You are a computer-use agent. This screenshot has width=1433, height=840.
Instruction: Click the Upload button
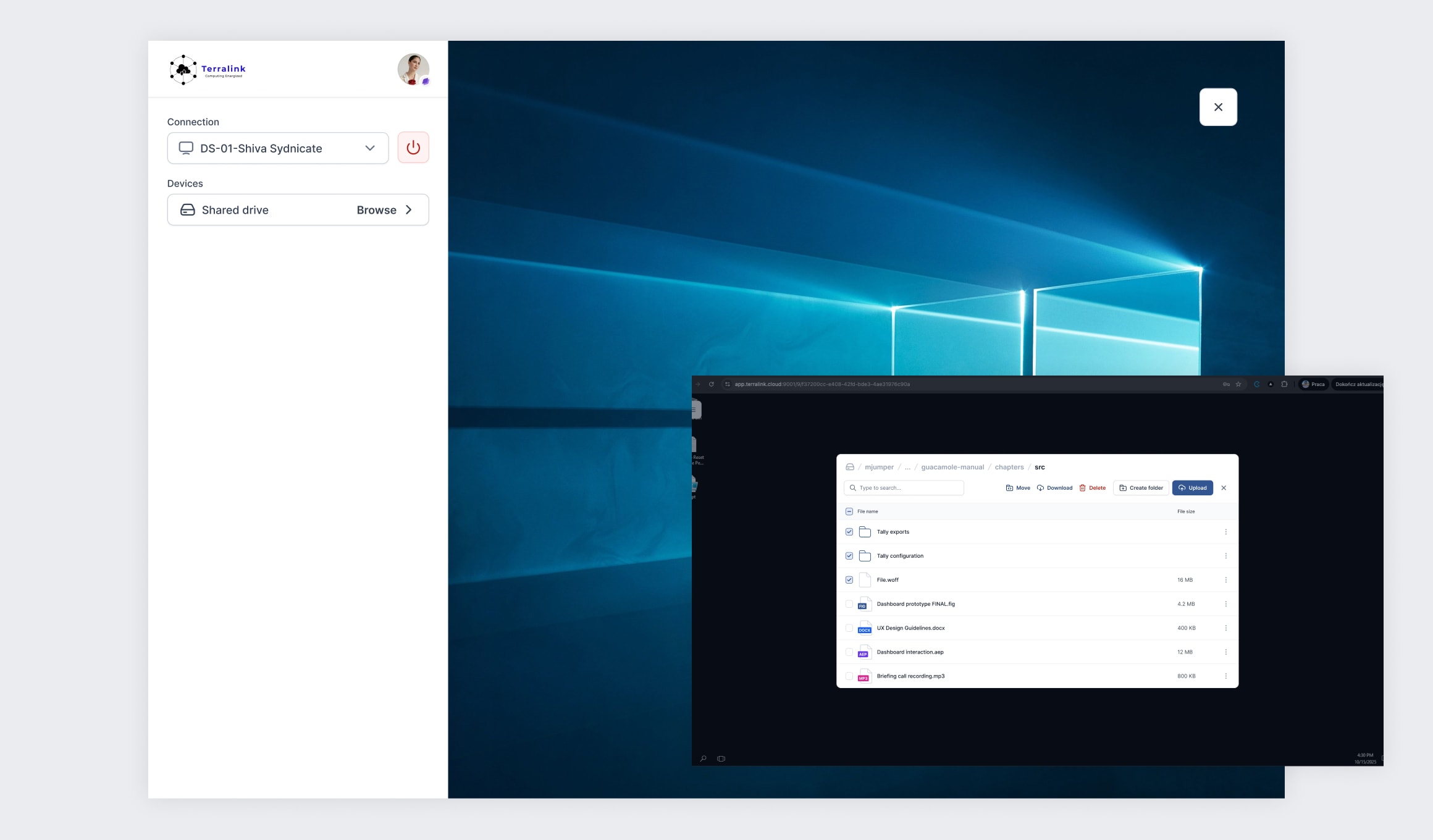coord(1193,488)
